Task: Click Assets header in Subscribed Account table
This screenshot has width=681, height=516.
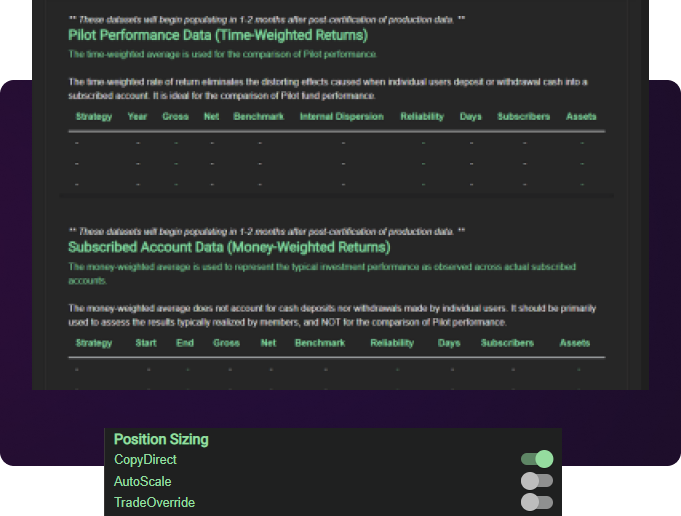Action: (x=575, y=343)
